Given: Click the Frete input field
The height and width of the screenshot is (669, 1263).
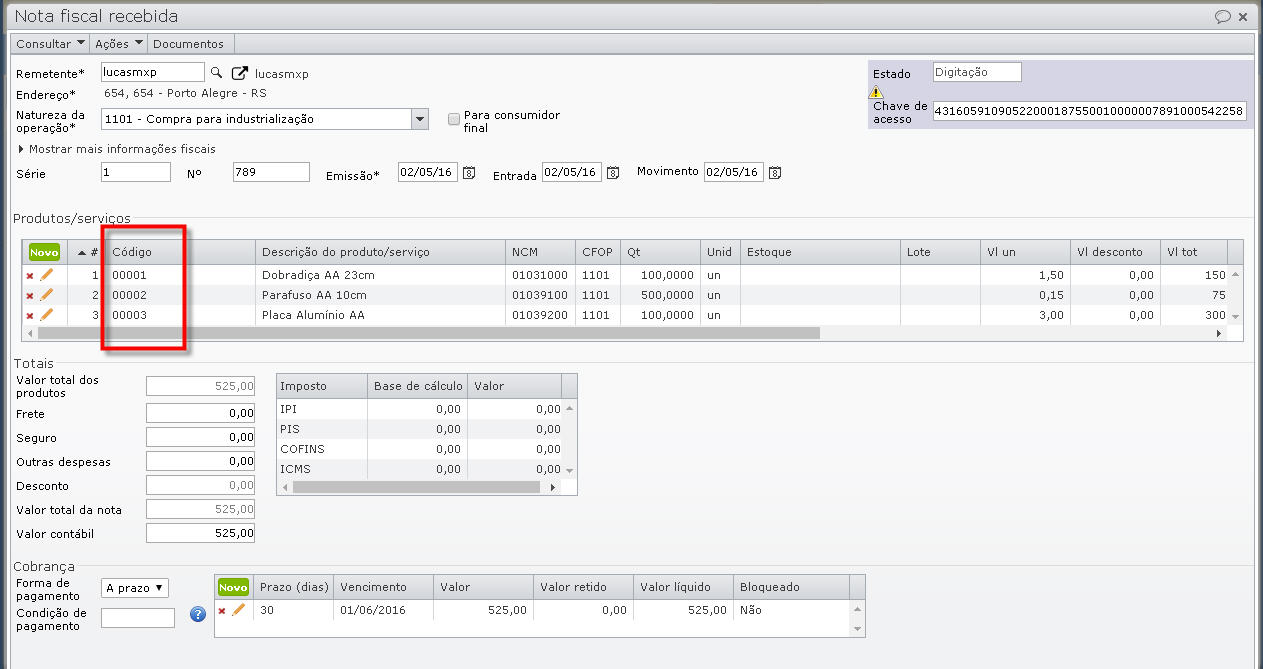Looking at the screenshot, I should 200,413.
